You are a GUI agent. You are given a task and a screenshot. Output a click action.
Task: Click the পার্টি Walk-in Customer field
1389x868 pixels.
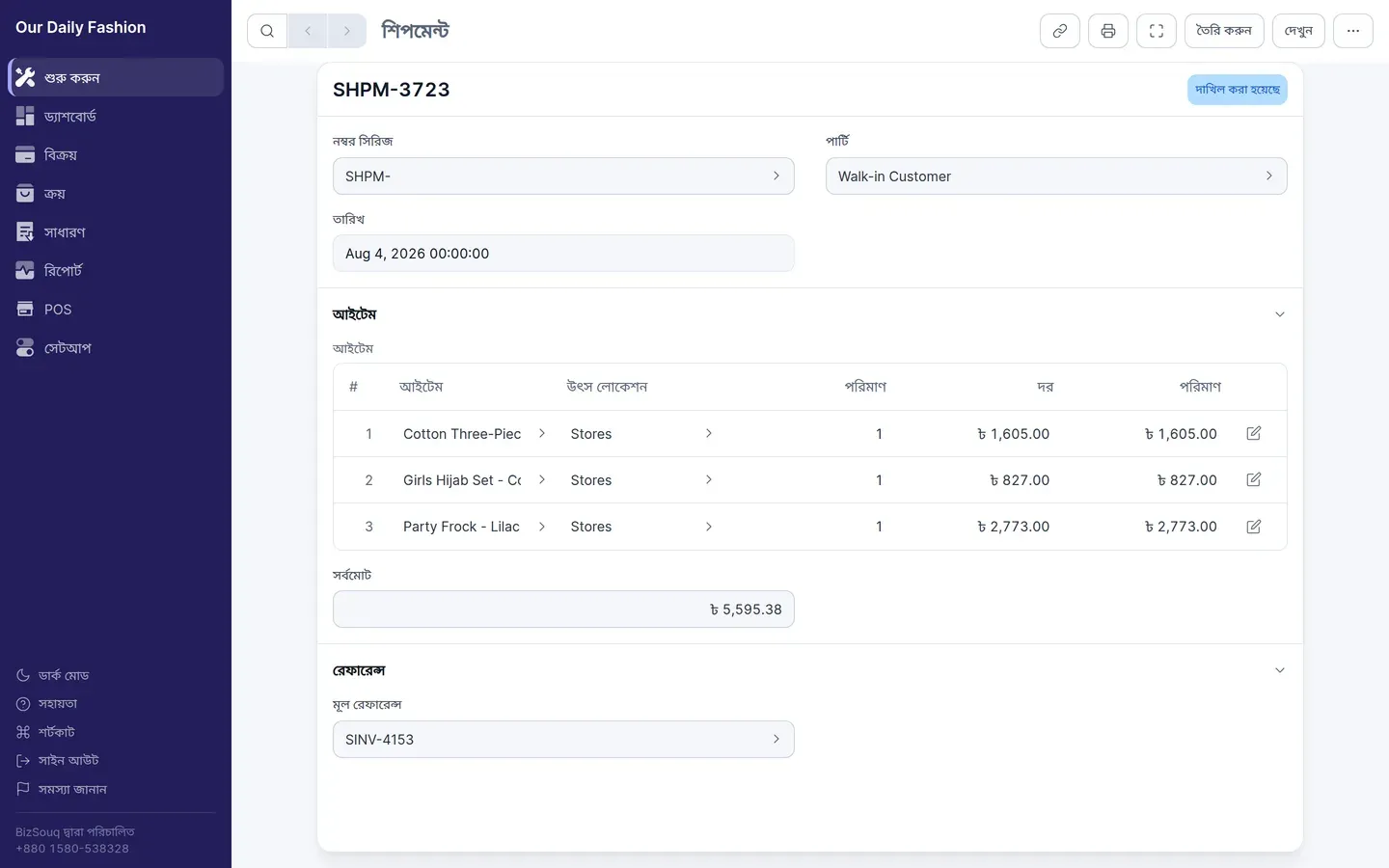tap(1056, 176)
